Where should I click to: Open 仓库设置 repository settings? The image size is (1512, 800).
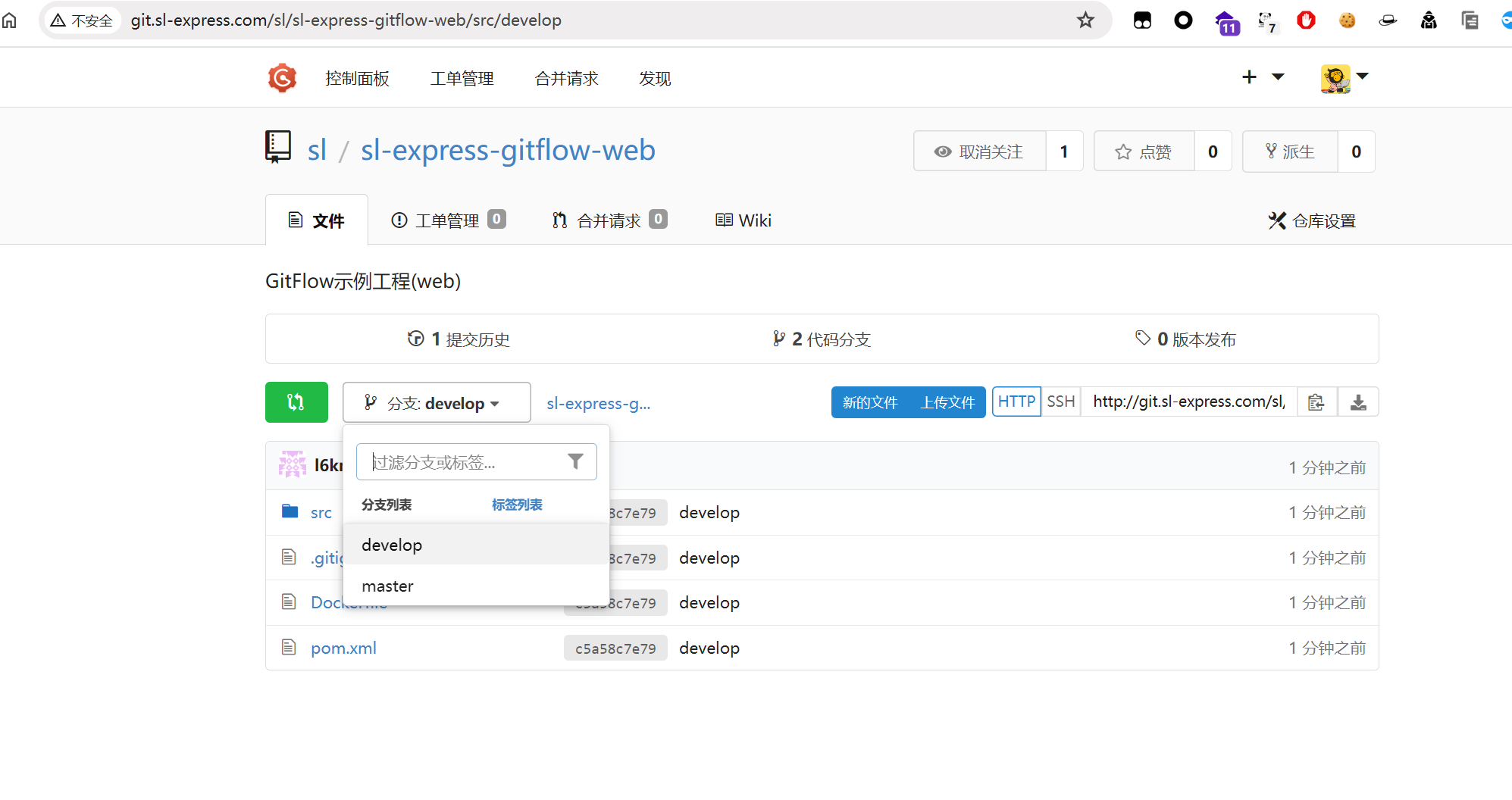[1312, 220]
